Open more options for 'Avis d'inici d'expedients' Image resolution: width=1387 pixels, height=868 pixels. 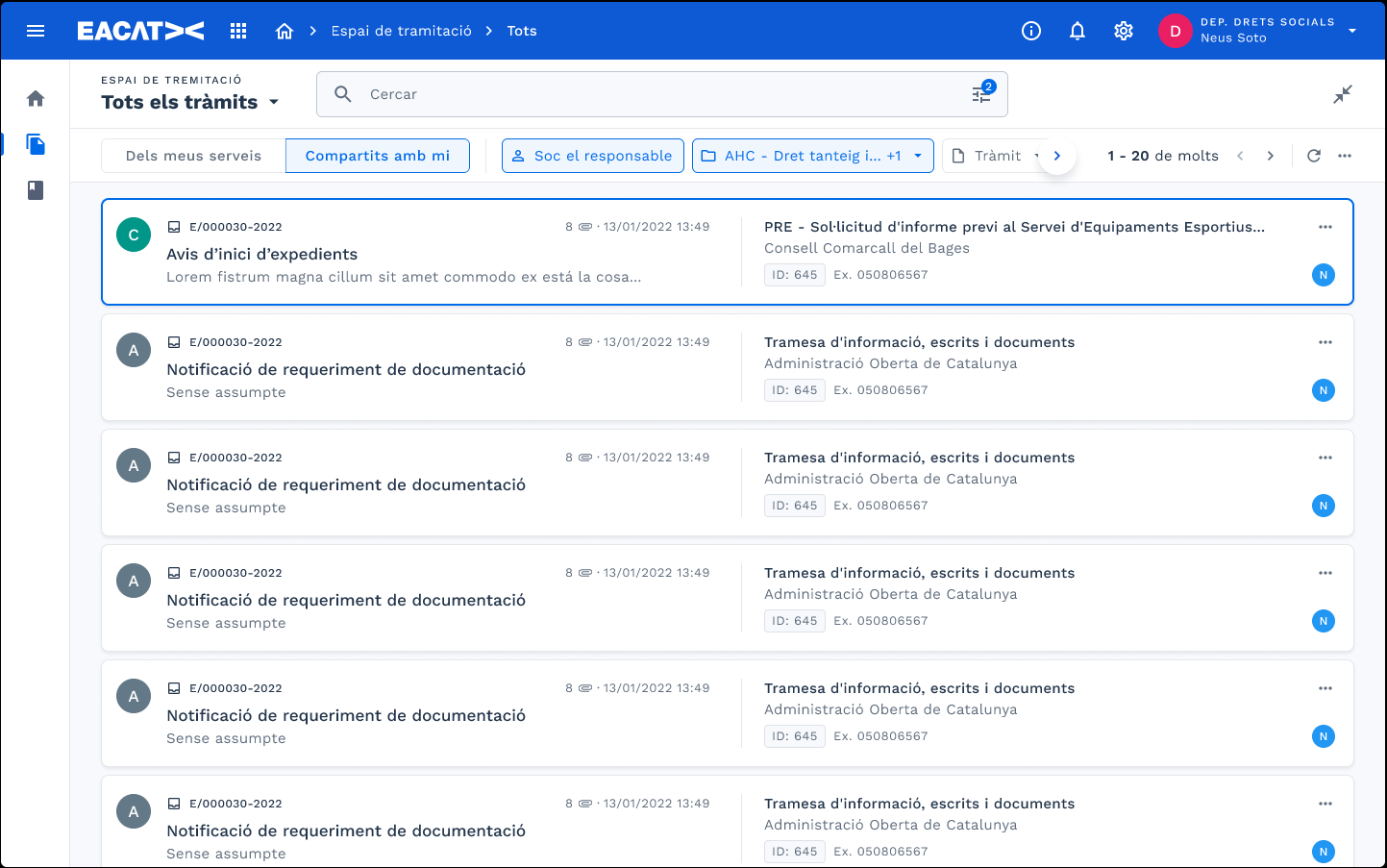1325,227
